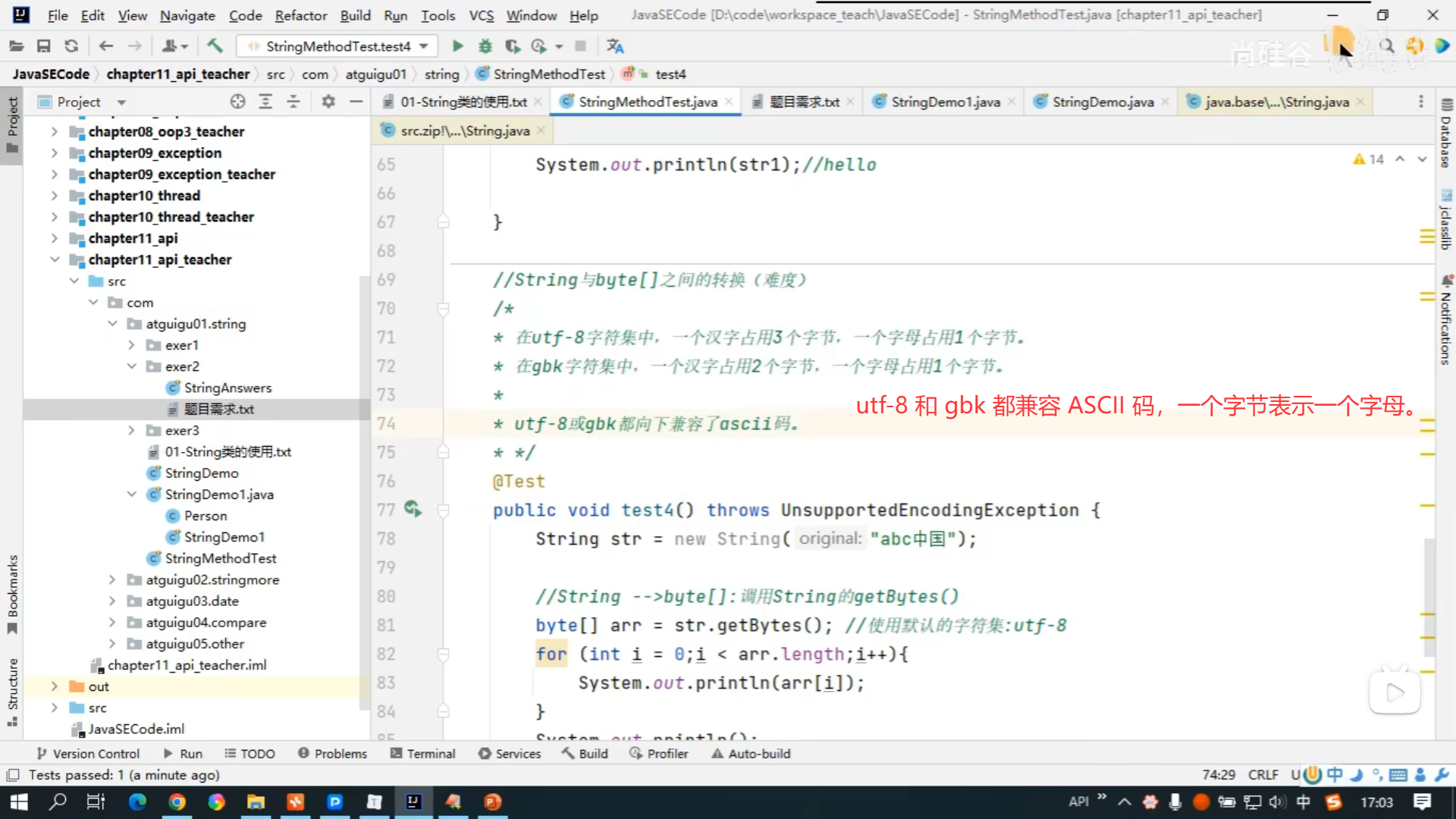This screenshot has height=819, width=1456.
Task: Open the run configuration dropdown
Action: (x=337, y=46)
